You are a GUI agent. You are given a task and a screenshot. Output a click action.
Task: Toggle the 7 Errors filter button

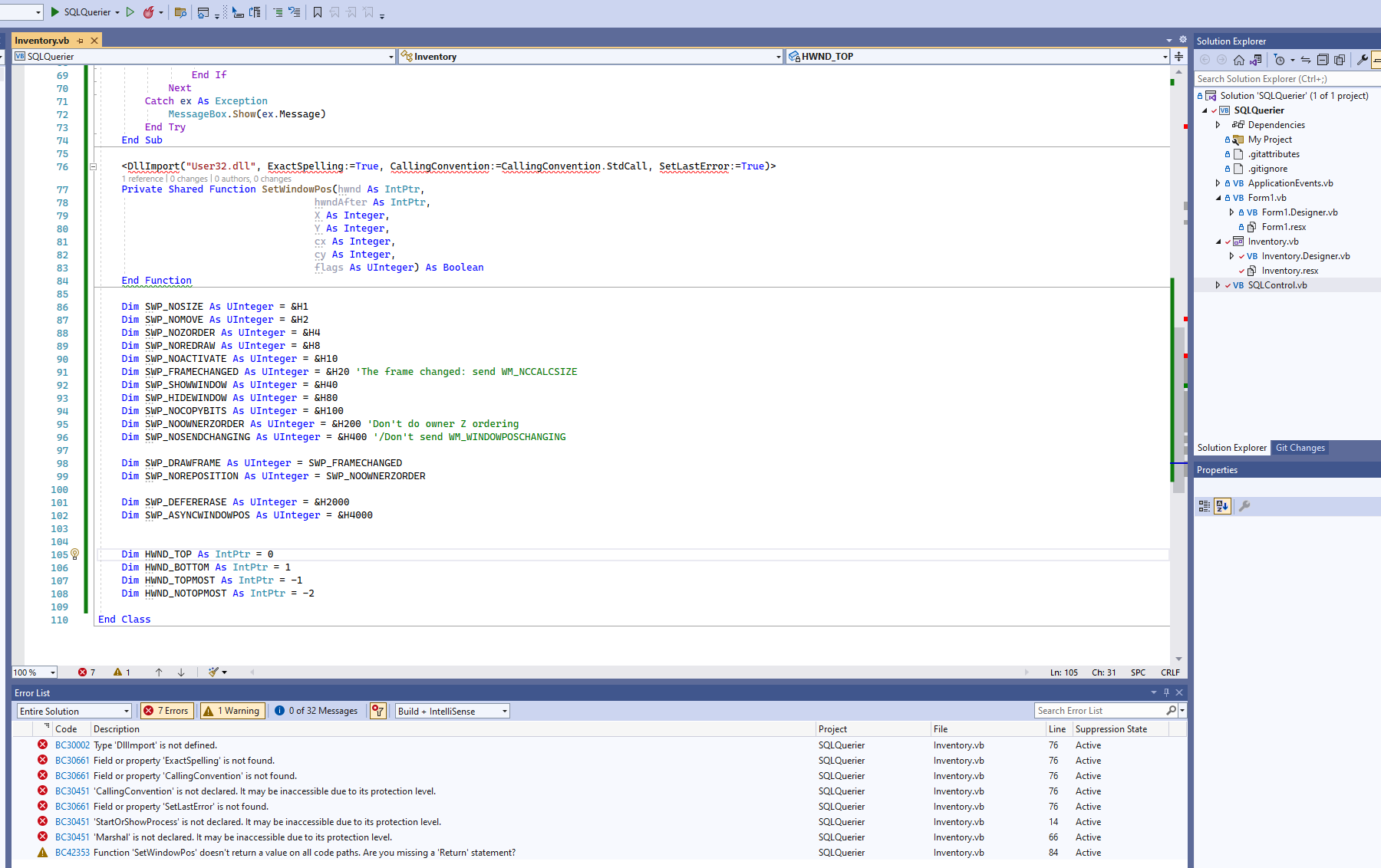[166, 711]
